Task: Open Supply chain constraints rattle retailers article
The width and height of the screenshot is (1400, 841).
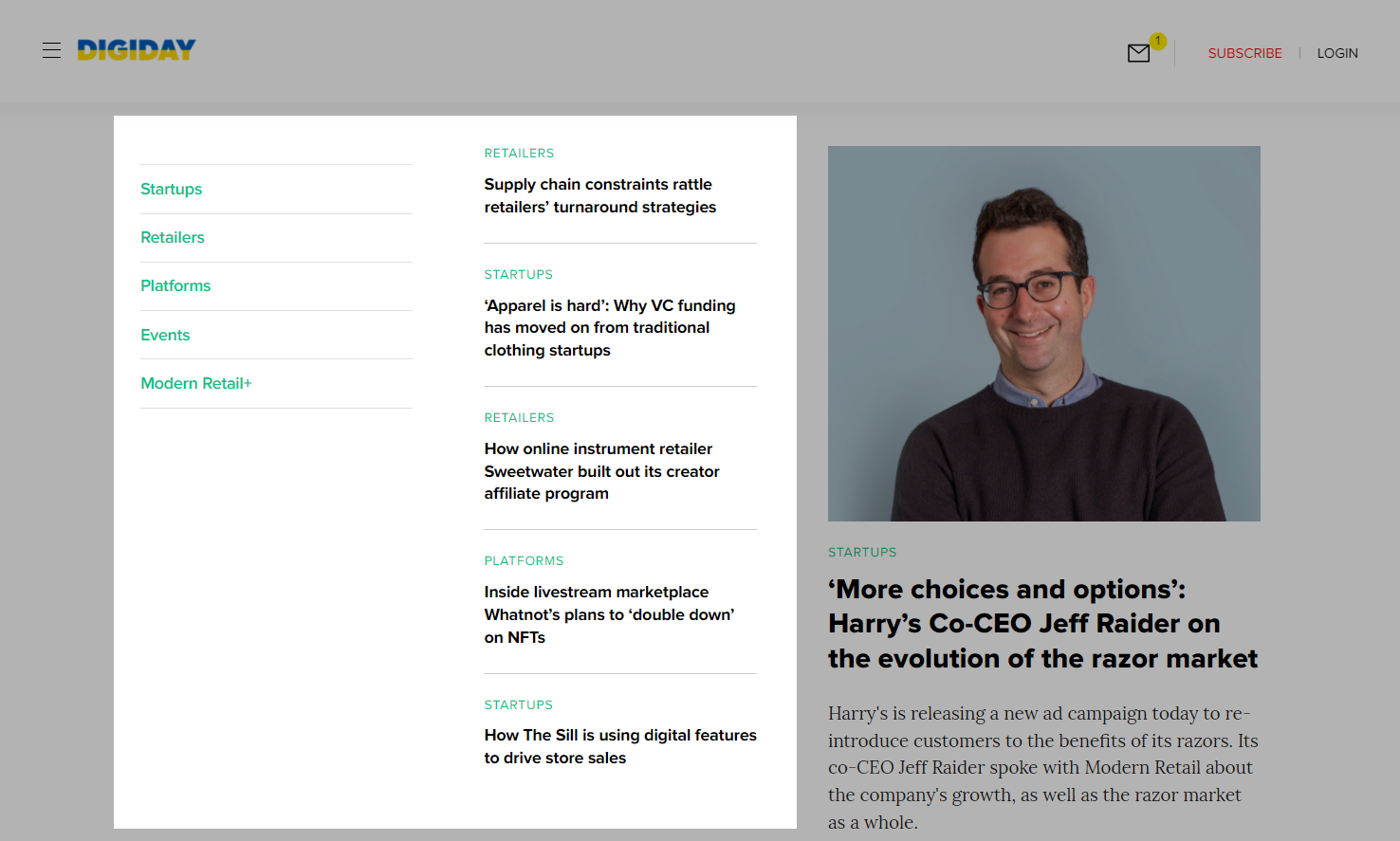Action: tap(600, 195)
